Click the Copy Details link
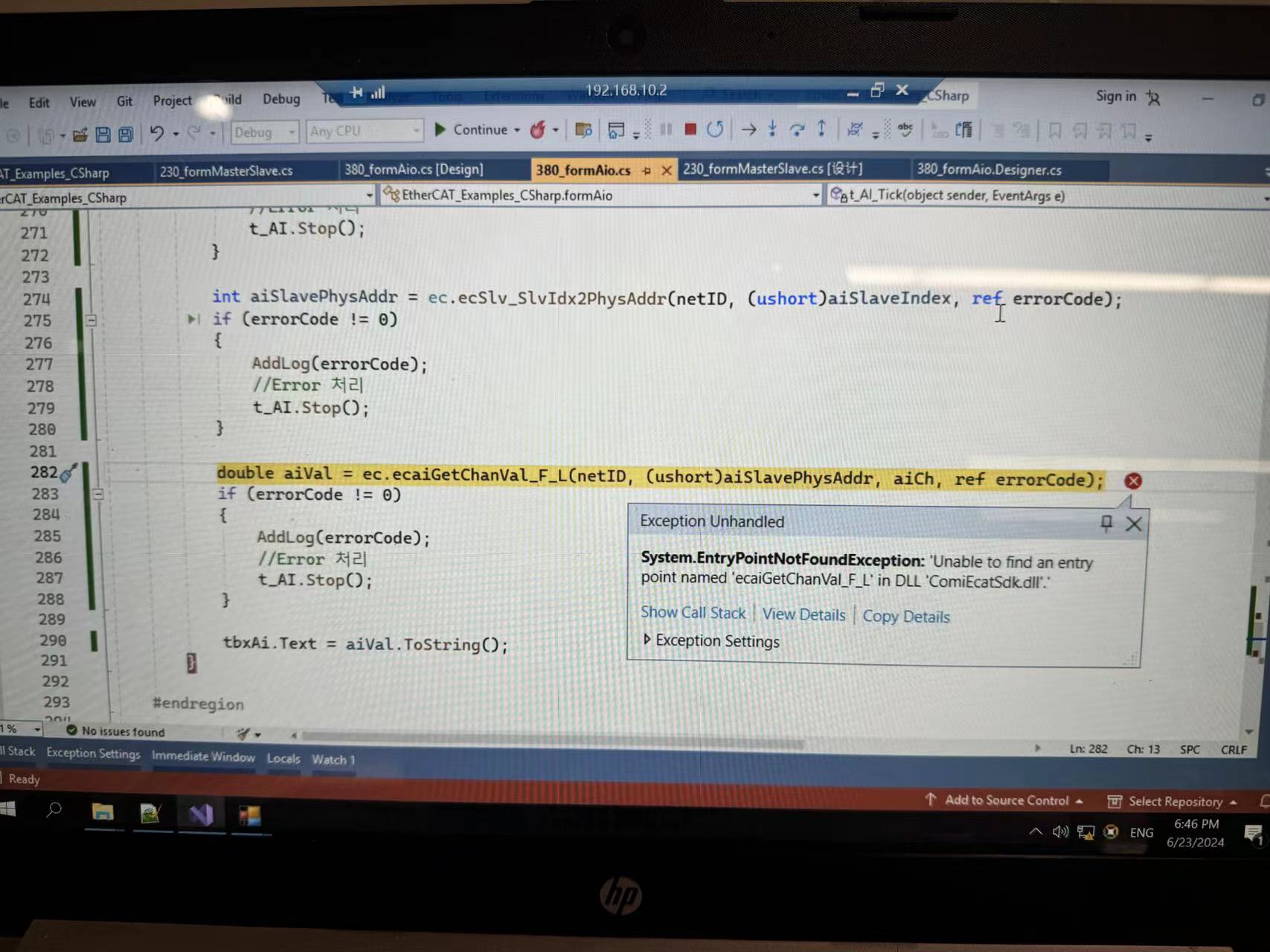The image size is (1270, 952). pyautogui.click(x=905, y=617)
